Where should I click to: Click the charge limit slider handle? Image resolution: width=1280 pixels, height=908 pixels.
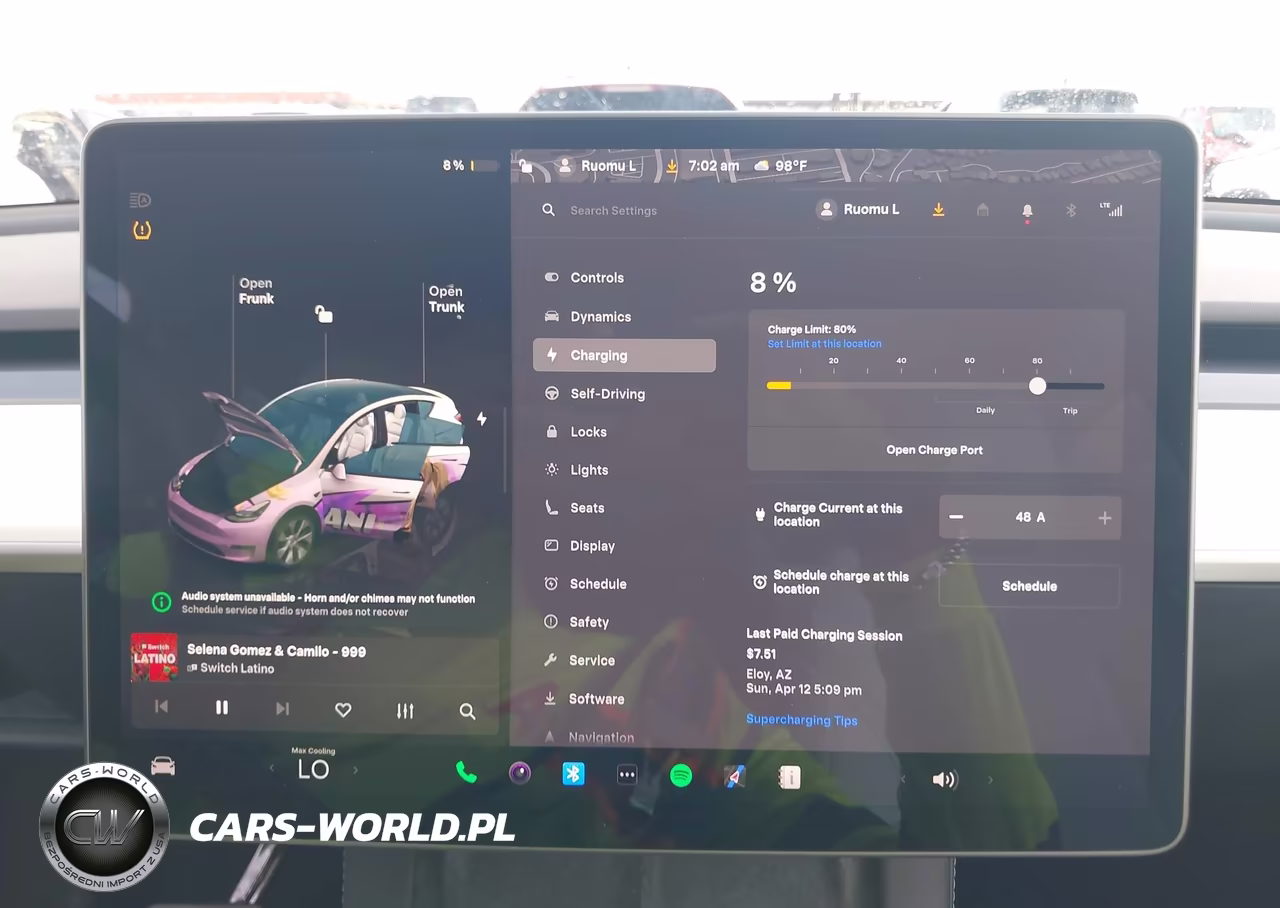1037,386
